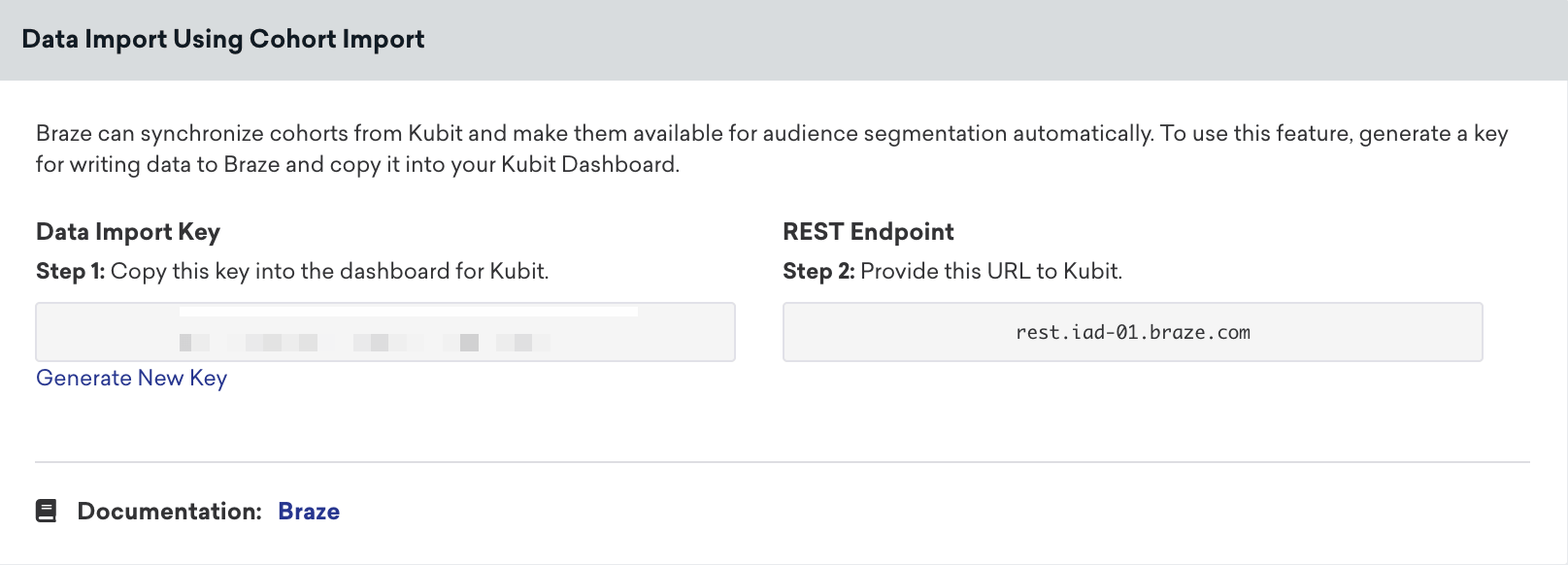Viewport: 1568px width, 565px height.
Task: Click the Documentation book icon
Action: (x=46, y=512)
